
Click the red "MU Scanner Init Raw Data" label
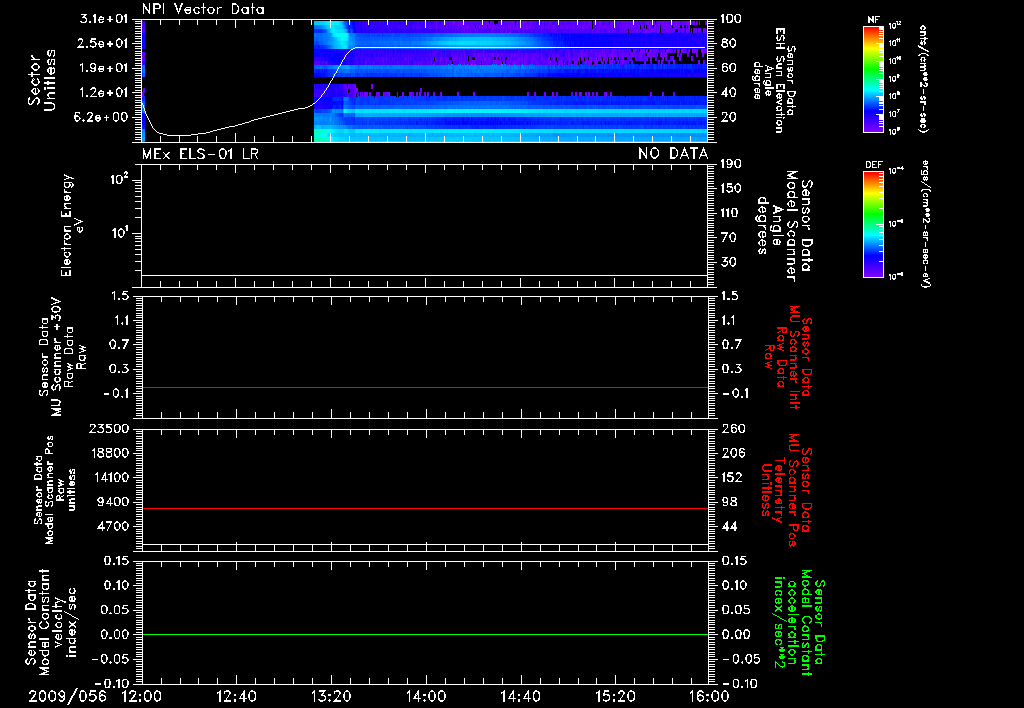pos(788,357)
